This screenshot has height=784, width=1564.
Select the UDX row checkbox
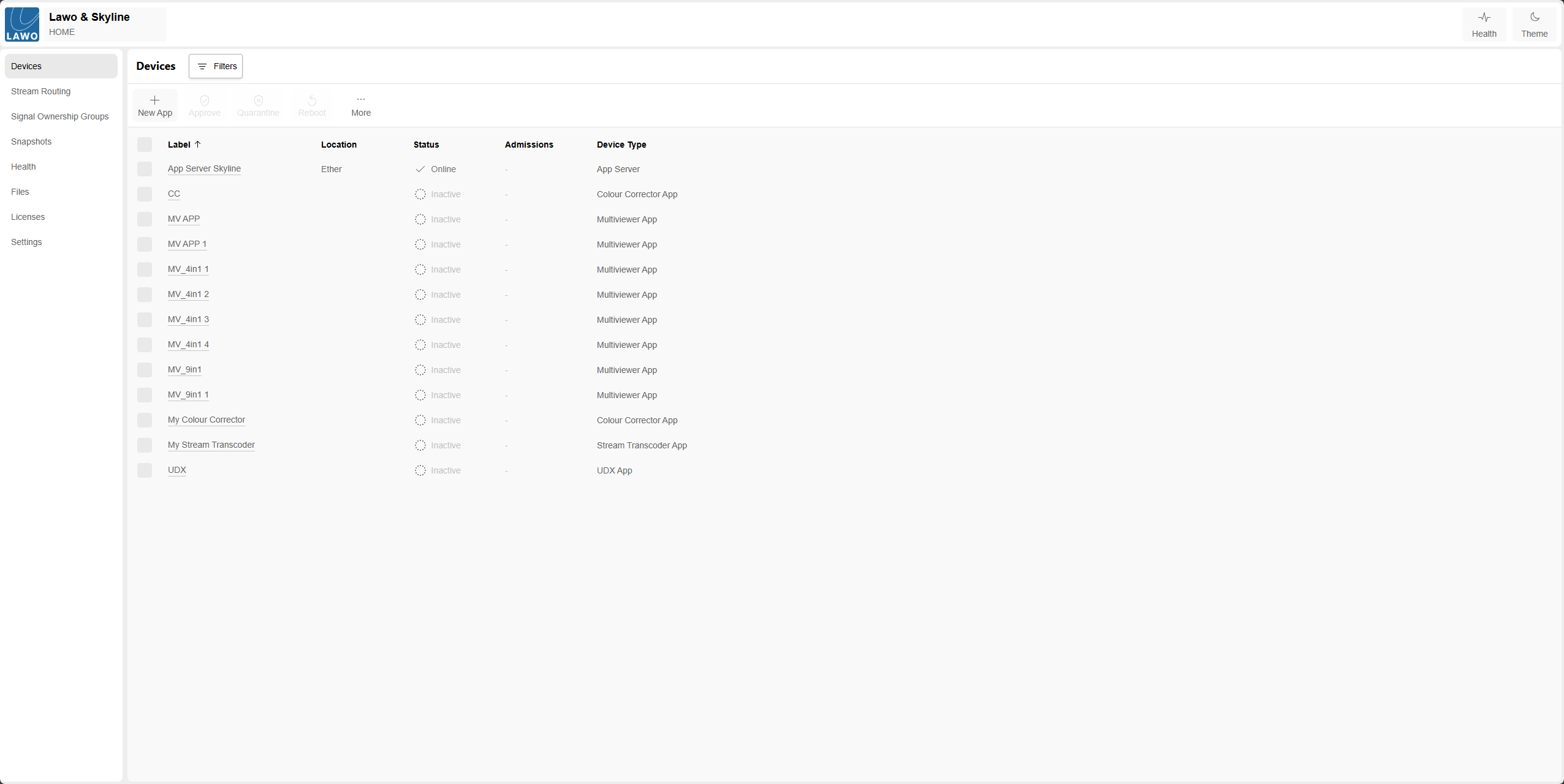click(x=145, y=470)
